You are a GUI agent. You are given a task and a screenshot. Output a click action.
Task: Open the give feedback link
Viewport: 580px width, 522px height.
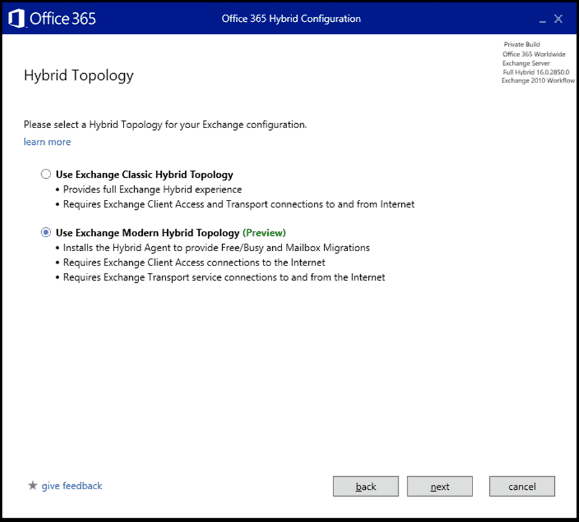(72, 486)
